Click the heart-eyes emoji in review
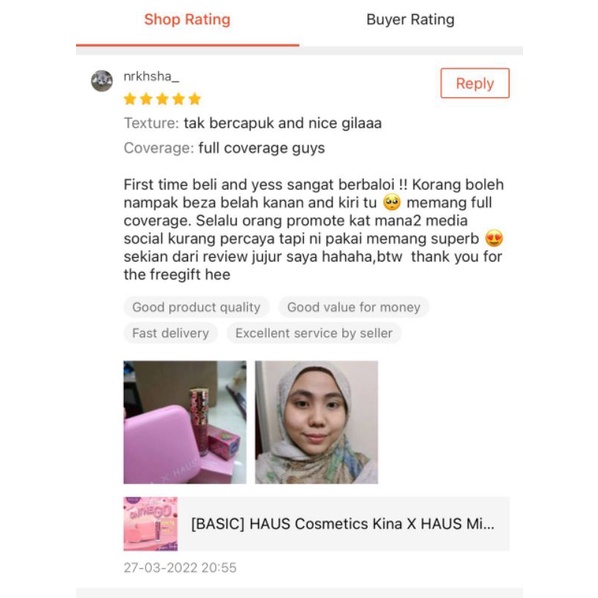 tap(494, 238)
